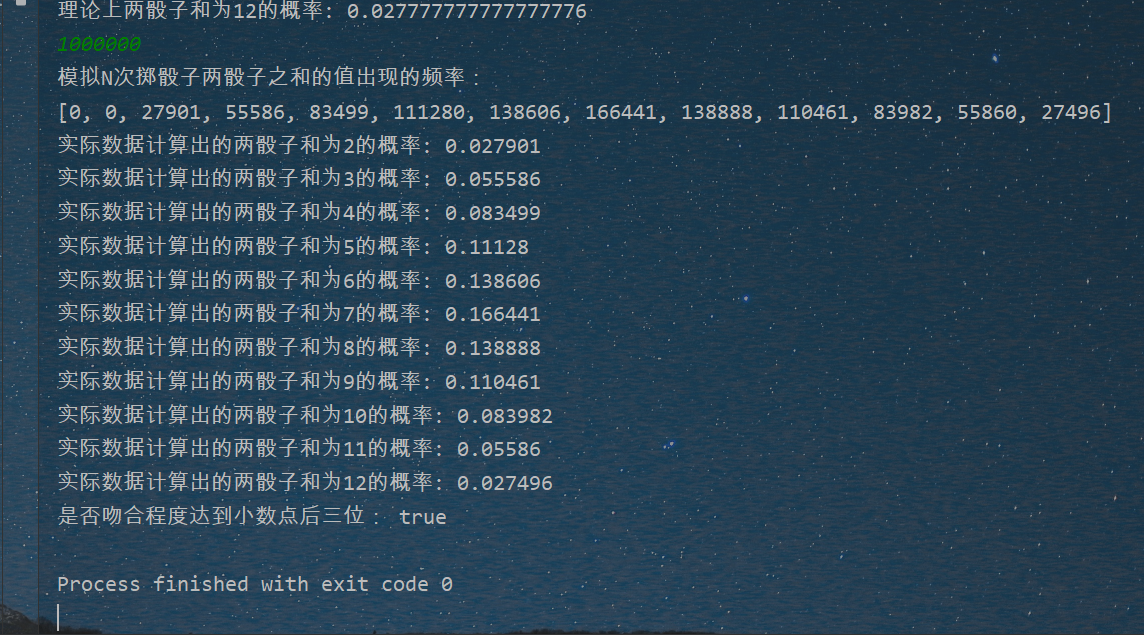Select the sum 6 probability line 0.138606
The width and height of the screenshot is (1144, 635).
pos(299,280)
